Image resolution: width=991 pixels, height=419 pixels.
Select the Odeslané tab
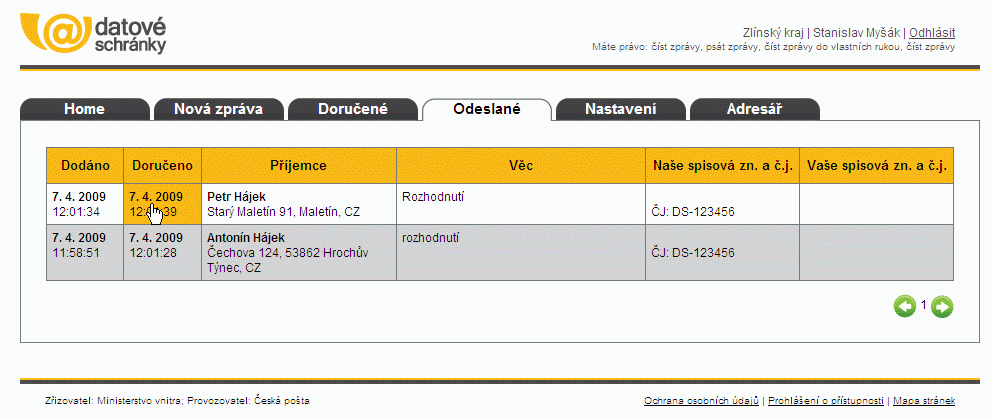[487, 109]
